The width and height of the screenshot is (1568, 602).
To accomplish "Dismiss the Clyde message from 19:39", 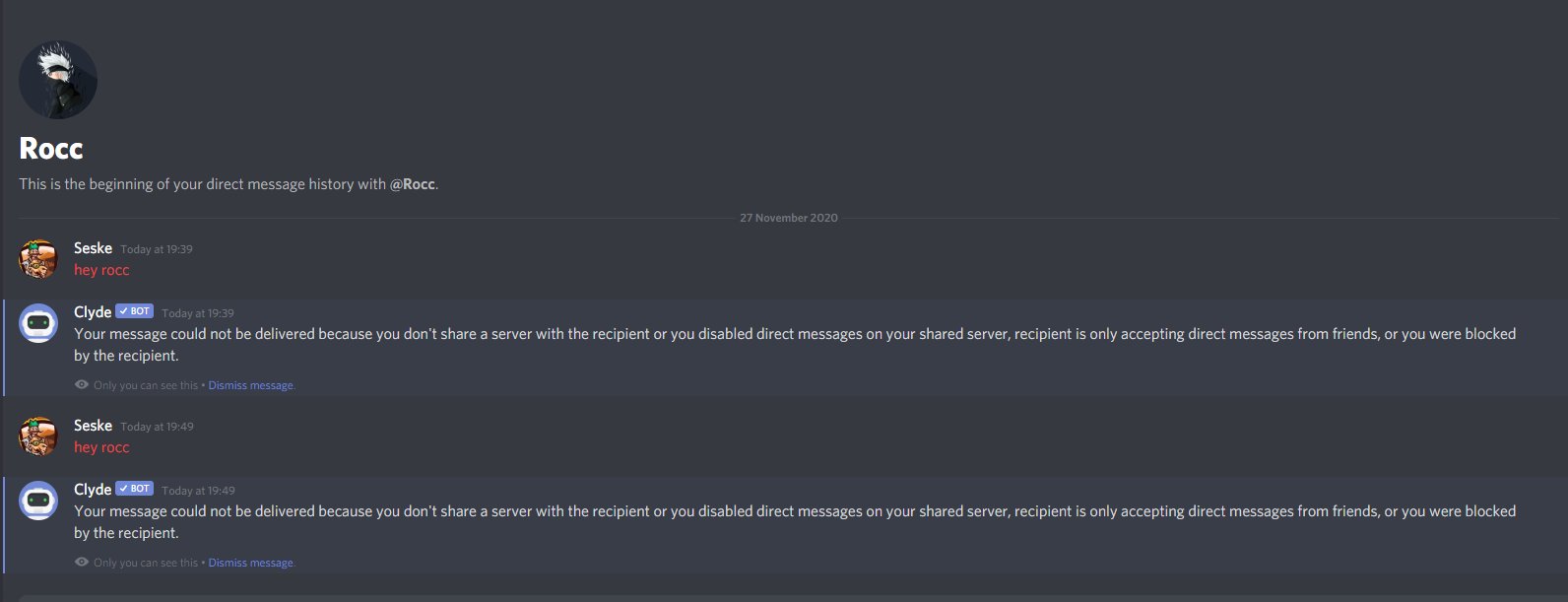I will tap(251, 385).
